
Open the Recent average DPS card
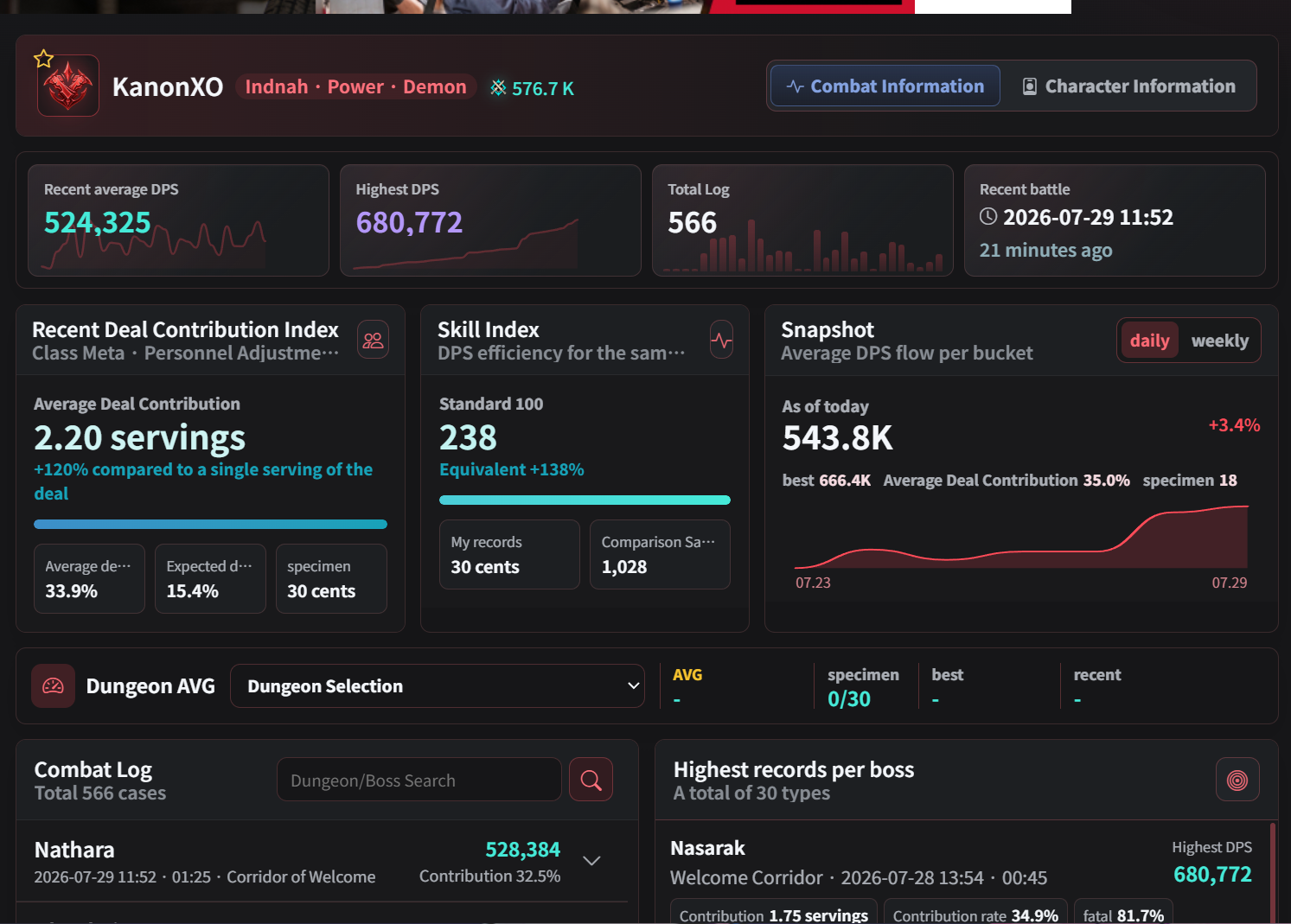[x=179, y=220]
